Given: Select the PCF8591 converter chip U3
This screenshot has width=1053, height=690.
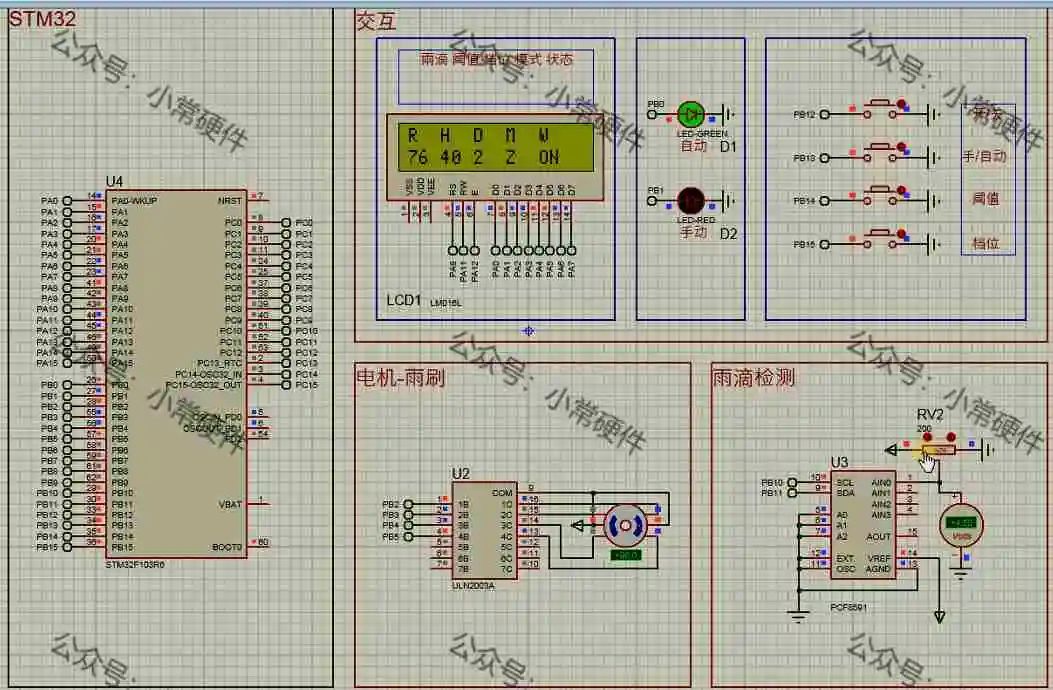Looking at the screenshot, I should click(863, 524).
